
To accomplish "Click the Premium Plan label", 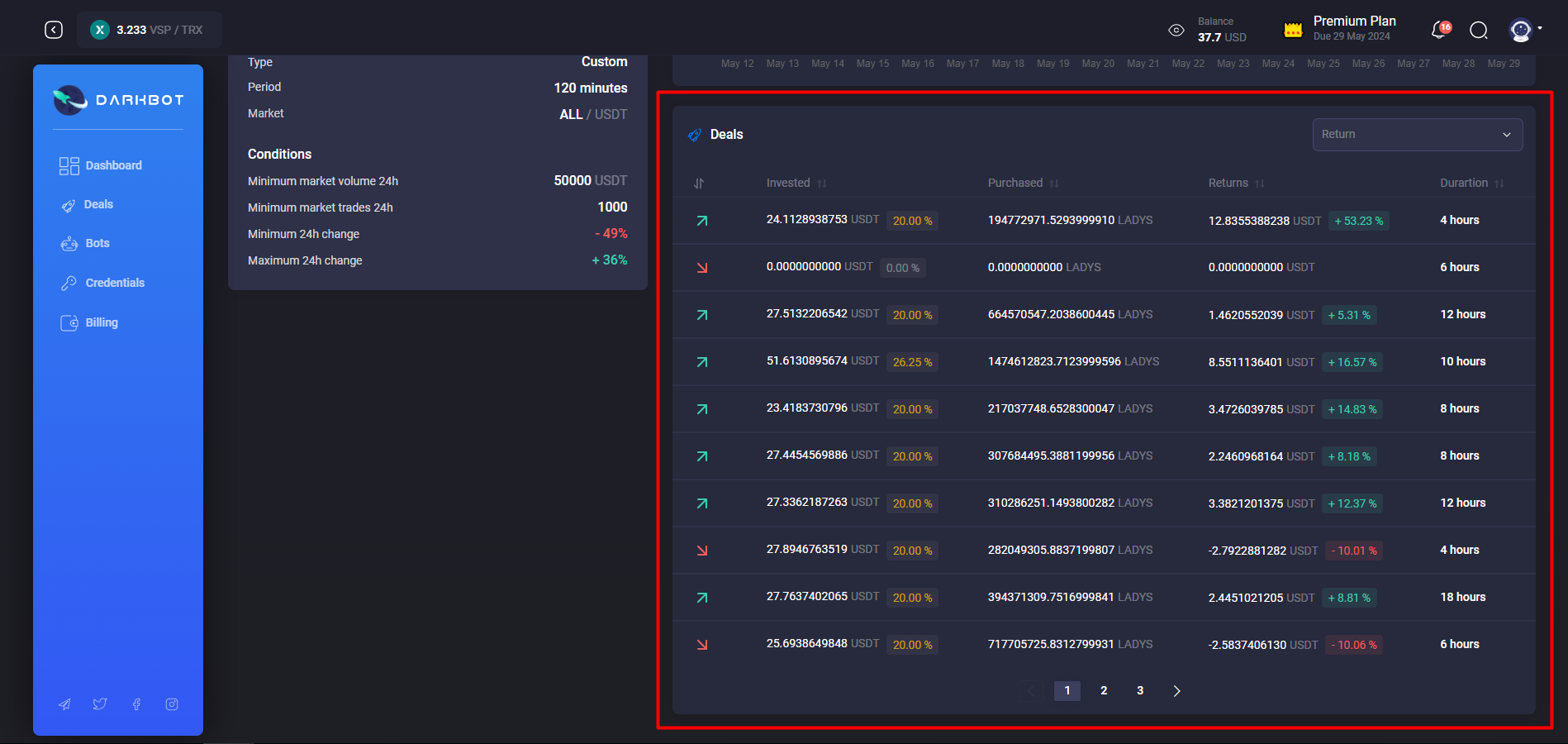I will point(1354,21).
